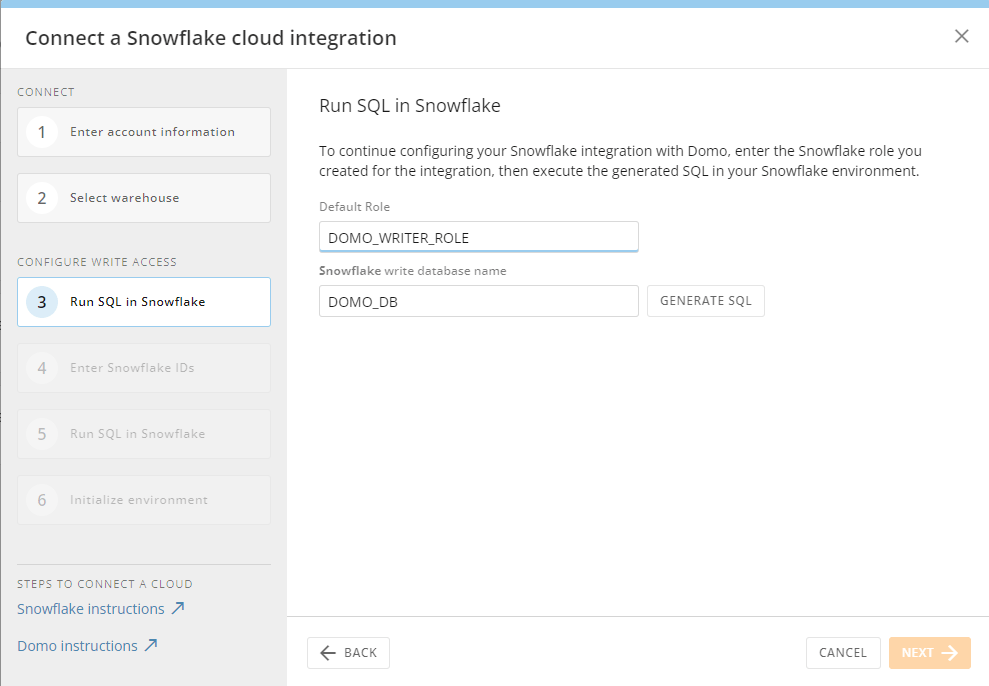Click the step 2 number circle
Image resolution: width=989 pixels, height=686 pixels.
42,198
